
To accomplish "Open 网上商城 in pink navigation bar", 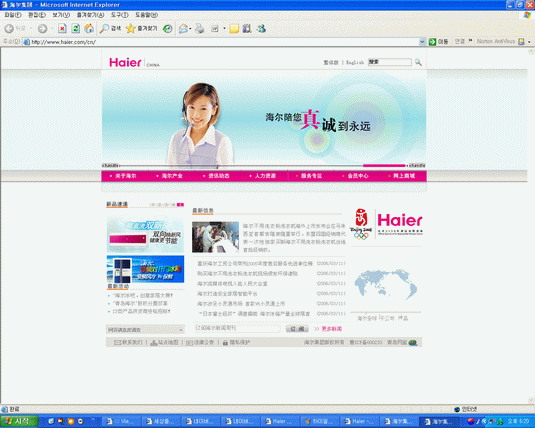I will [404, 176].
